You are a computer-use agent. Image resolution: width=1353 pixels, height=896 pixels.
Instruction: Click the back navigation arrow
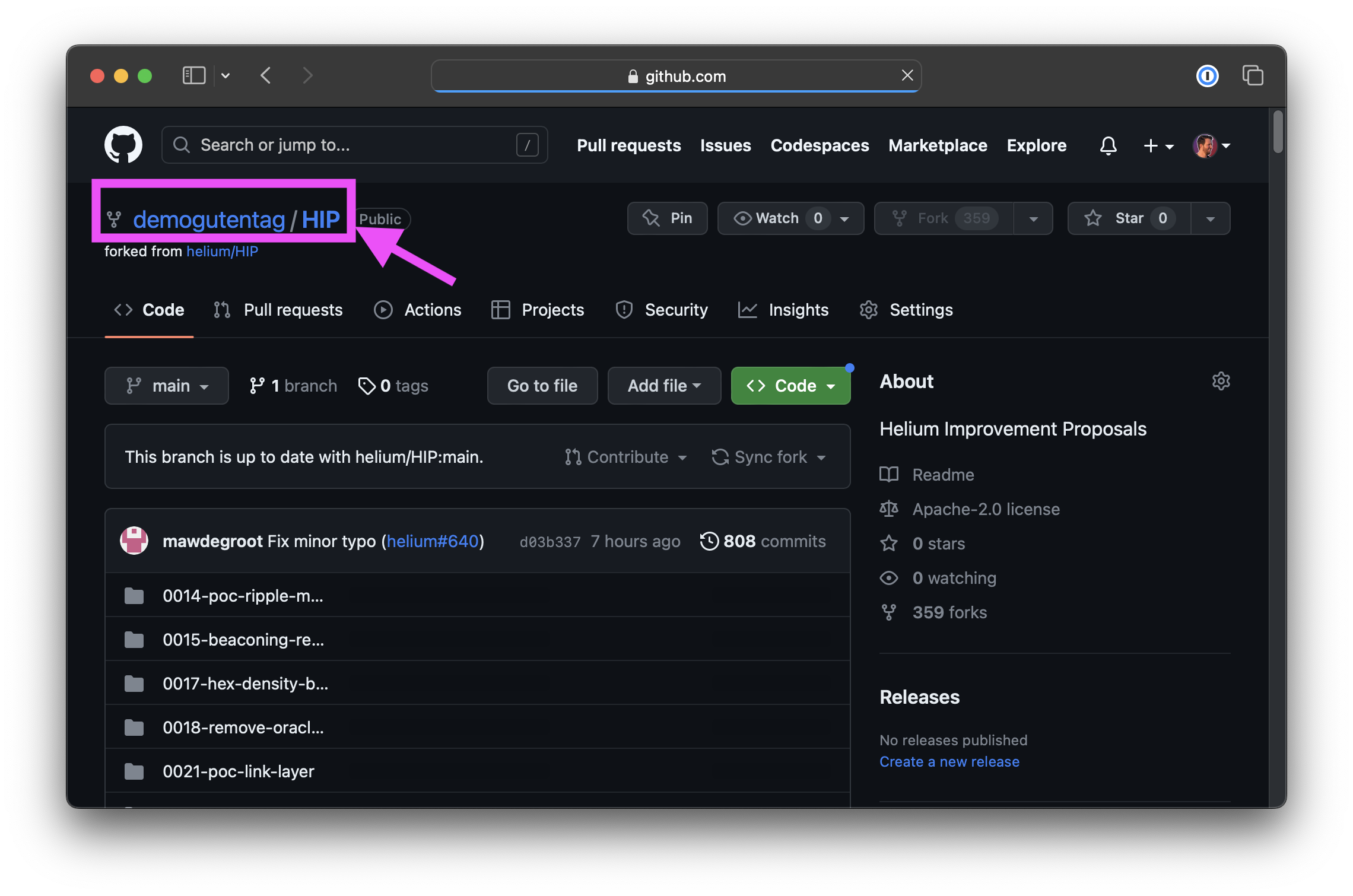266,76
